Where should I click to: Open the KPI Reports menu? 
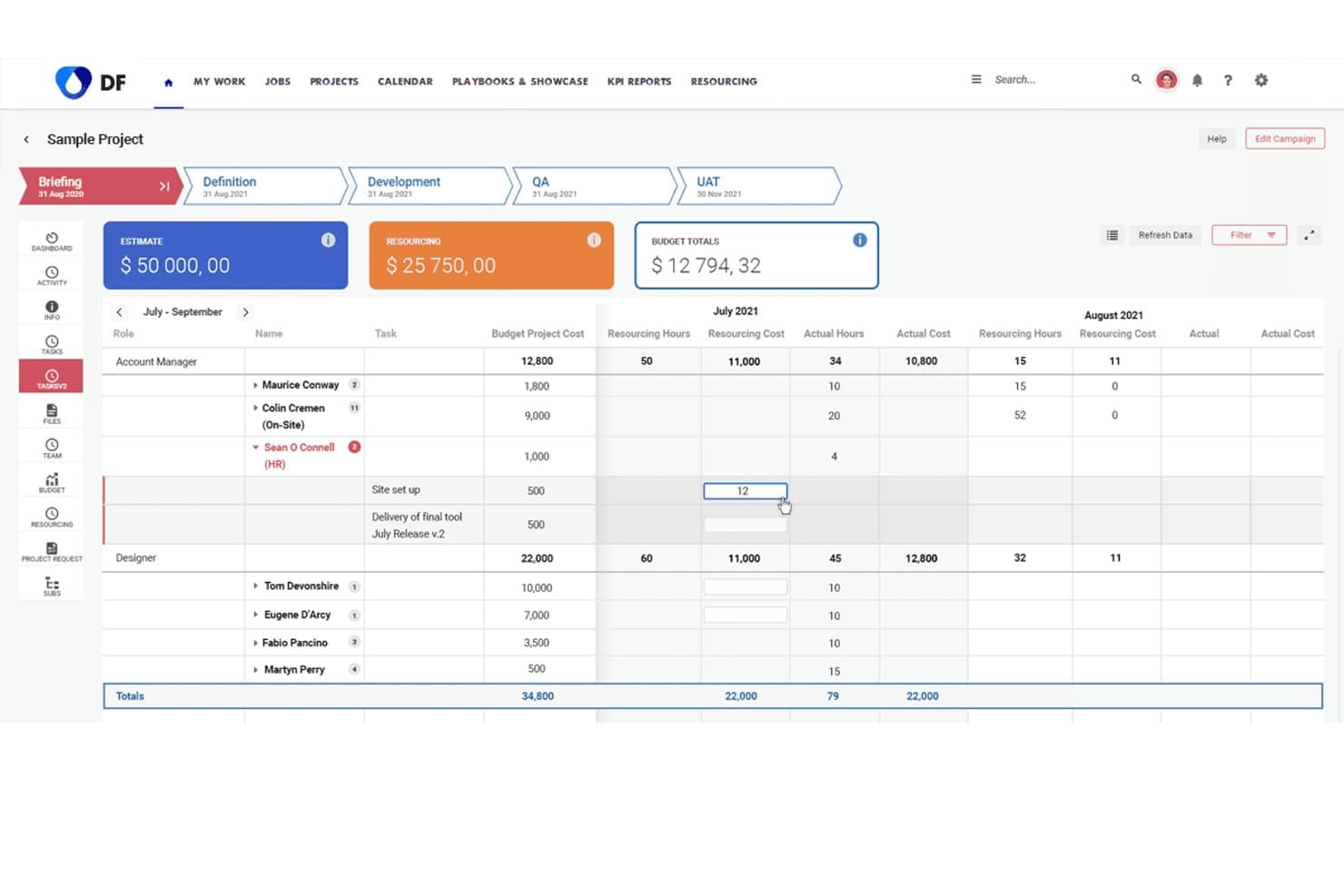[x=639, y=82]
